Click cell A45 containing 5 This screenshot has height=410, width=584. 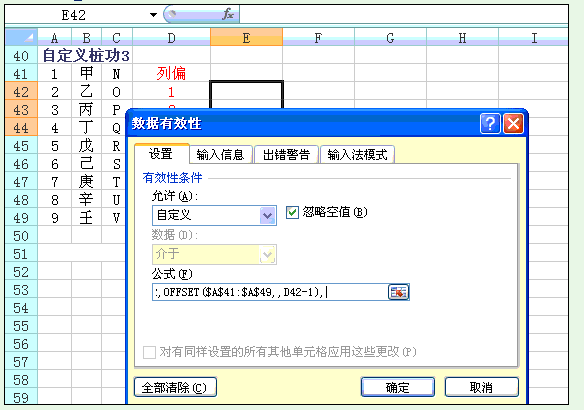[55, 146]
